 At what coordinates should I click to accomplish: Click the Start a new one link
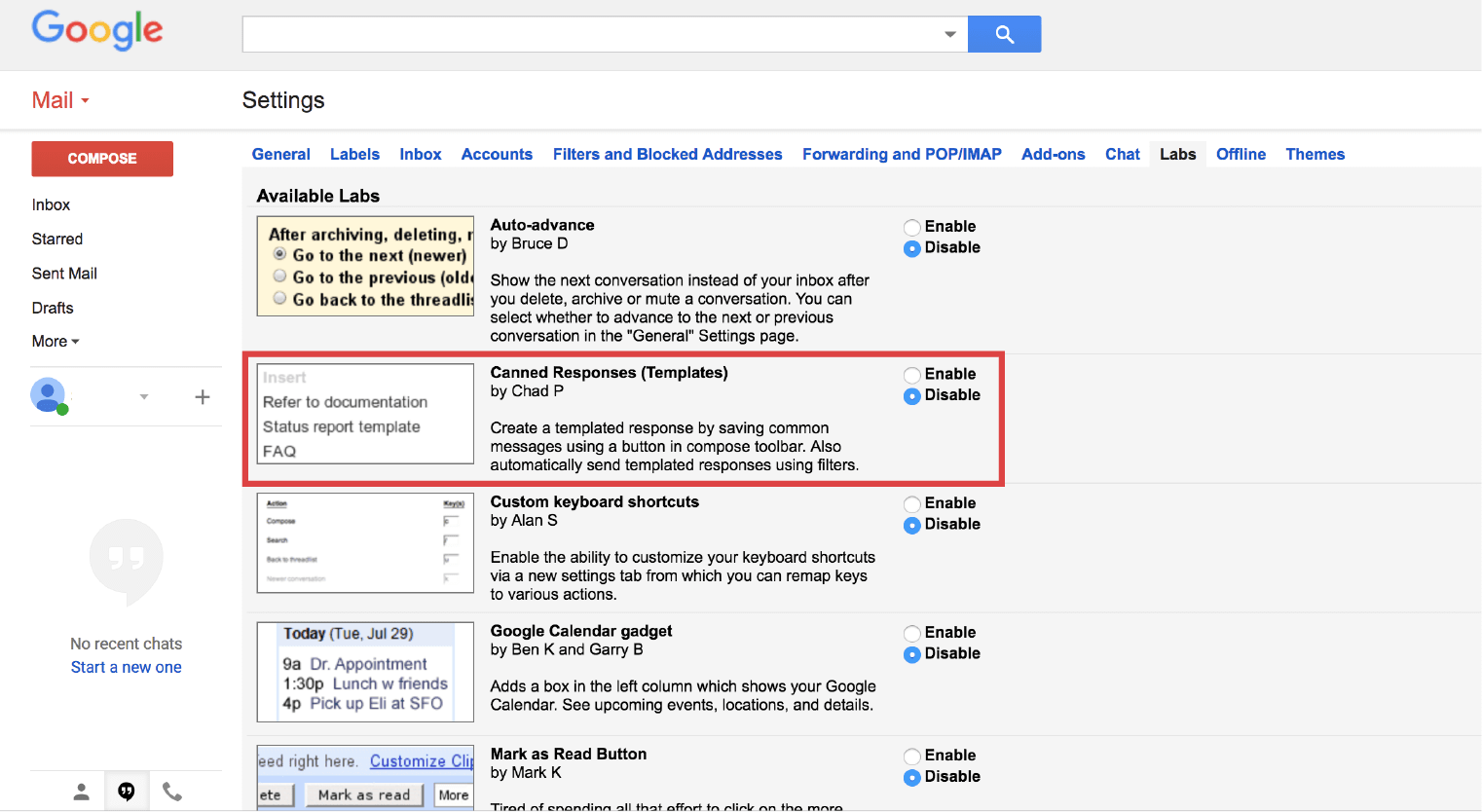[126, 668]
